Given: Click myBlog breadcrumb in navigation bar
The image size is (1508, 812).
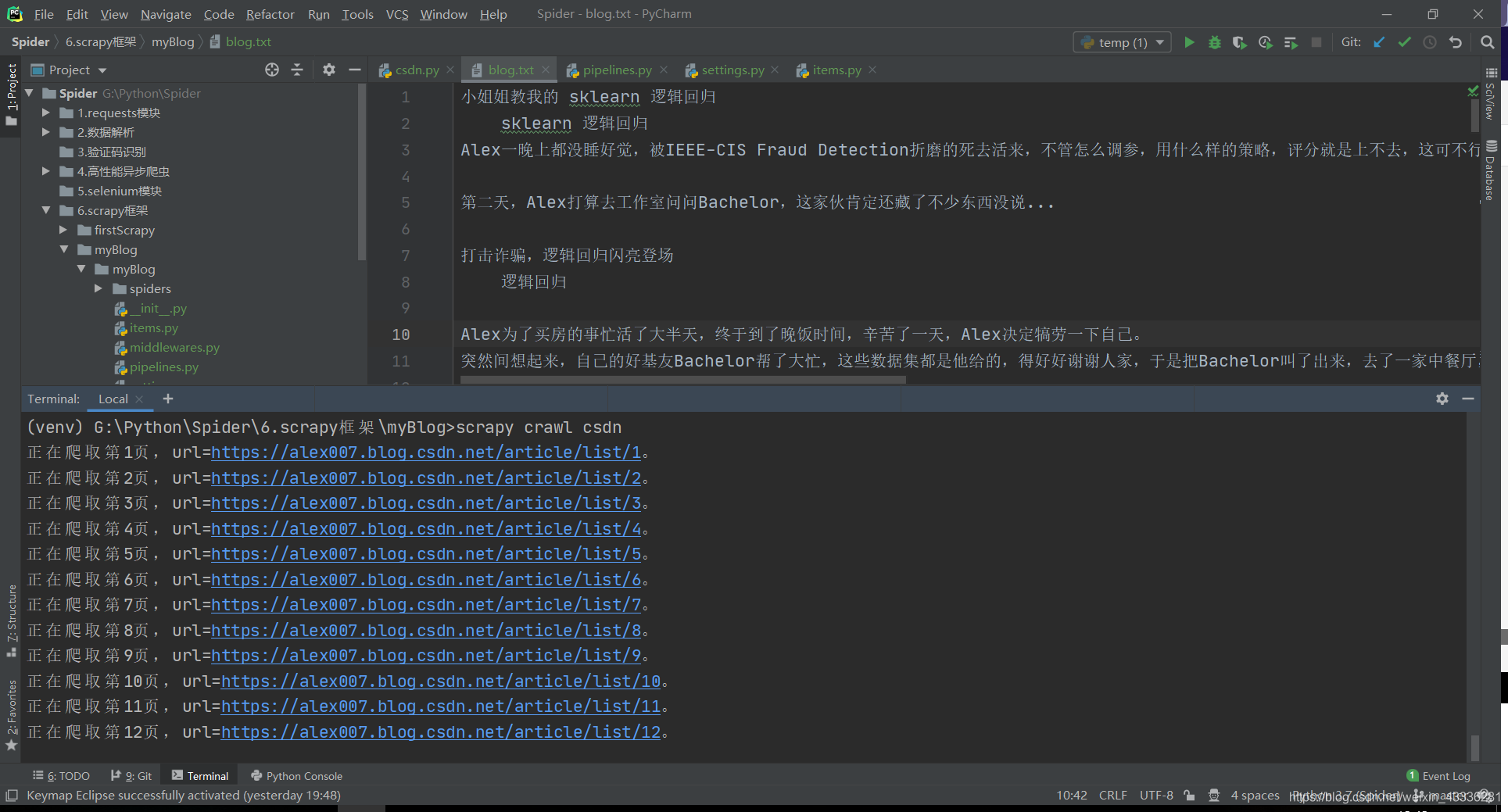Looking at the screenshot, I should (x=173, y=42).
